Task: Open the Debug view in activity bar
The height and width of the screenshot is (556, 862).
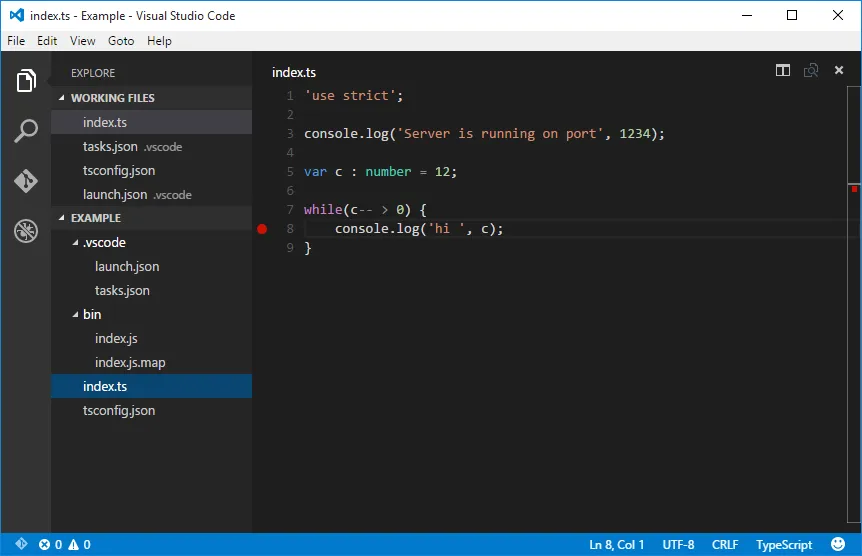Action: 26,231
